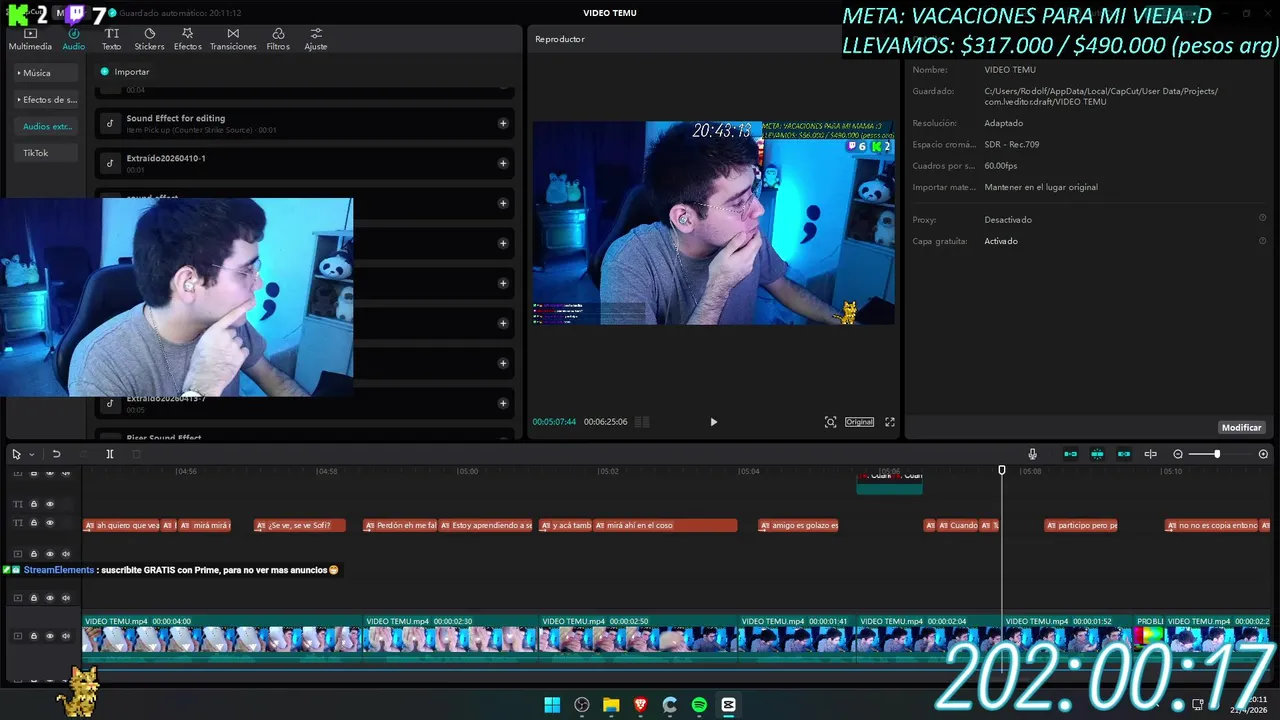
Task: Undo the last edit
Action: pyautogui.click(x=56, y=454)
